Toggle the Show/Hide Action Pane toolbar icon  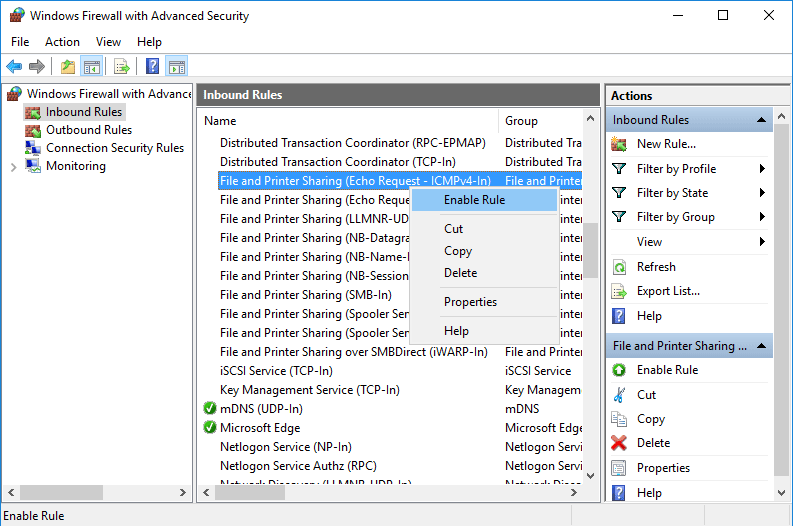point(177,66)
